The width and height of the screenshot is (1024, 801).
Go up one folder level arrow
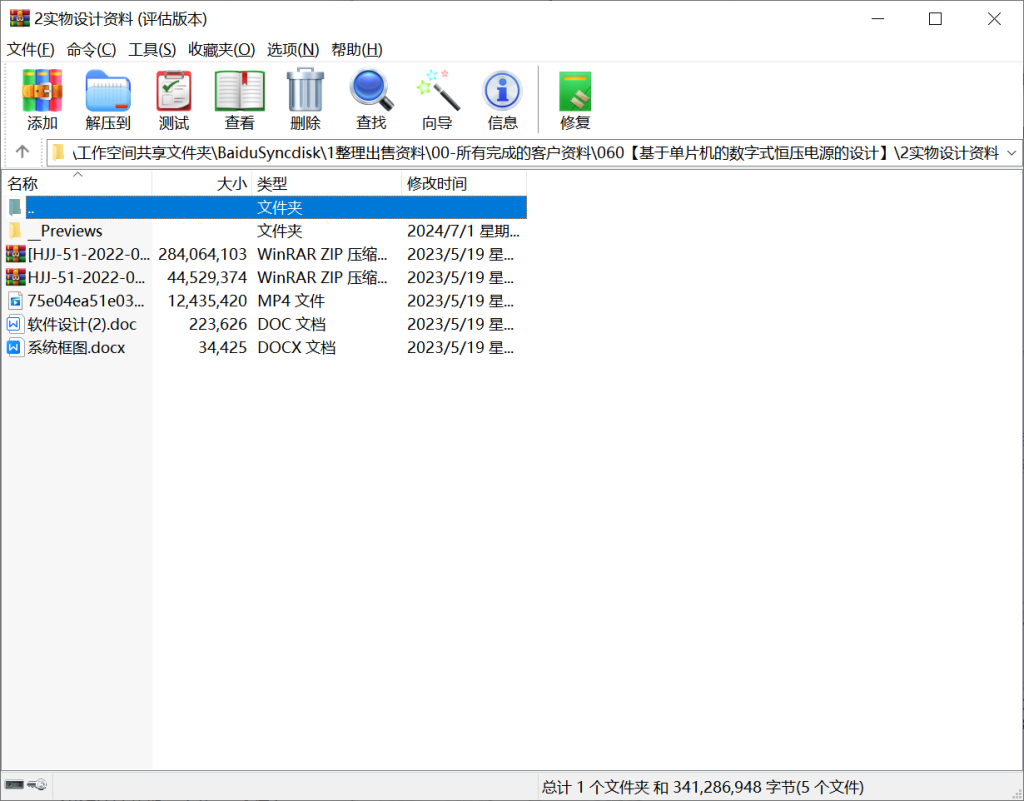pyautogui.click(x=22, y=153)
